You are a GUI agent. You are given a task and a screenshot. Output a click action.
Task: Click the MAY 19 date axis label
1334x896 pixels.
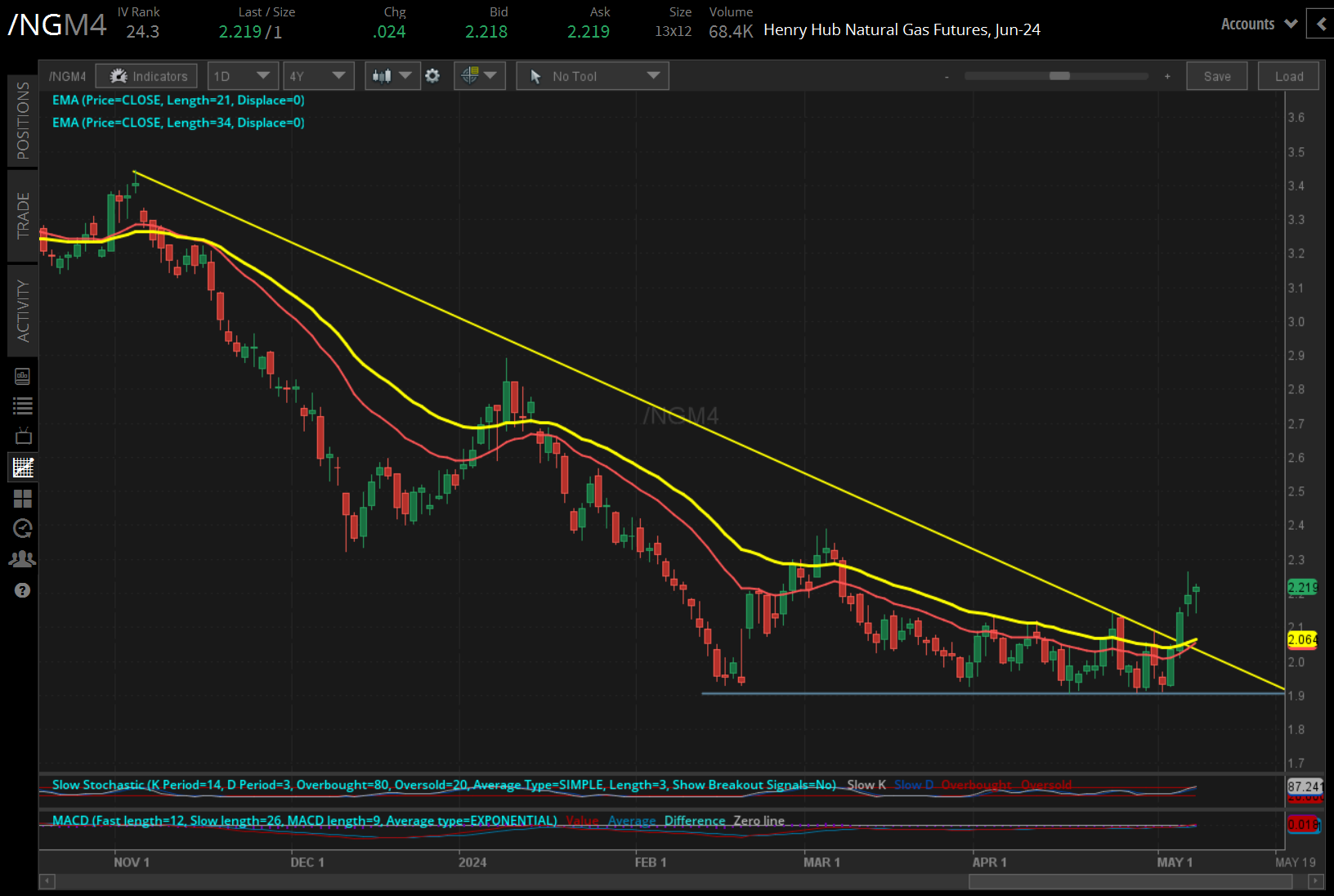pyautogui.click(x=1296, y=862)
